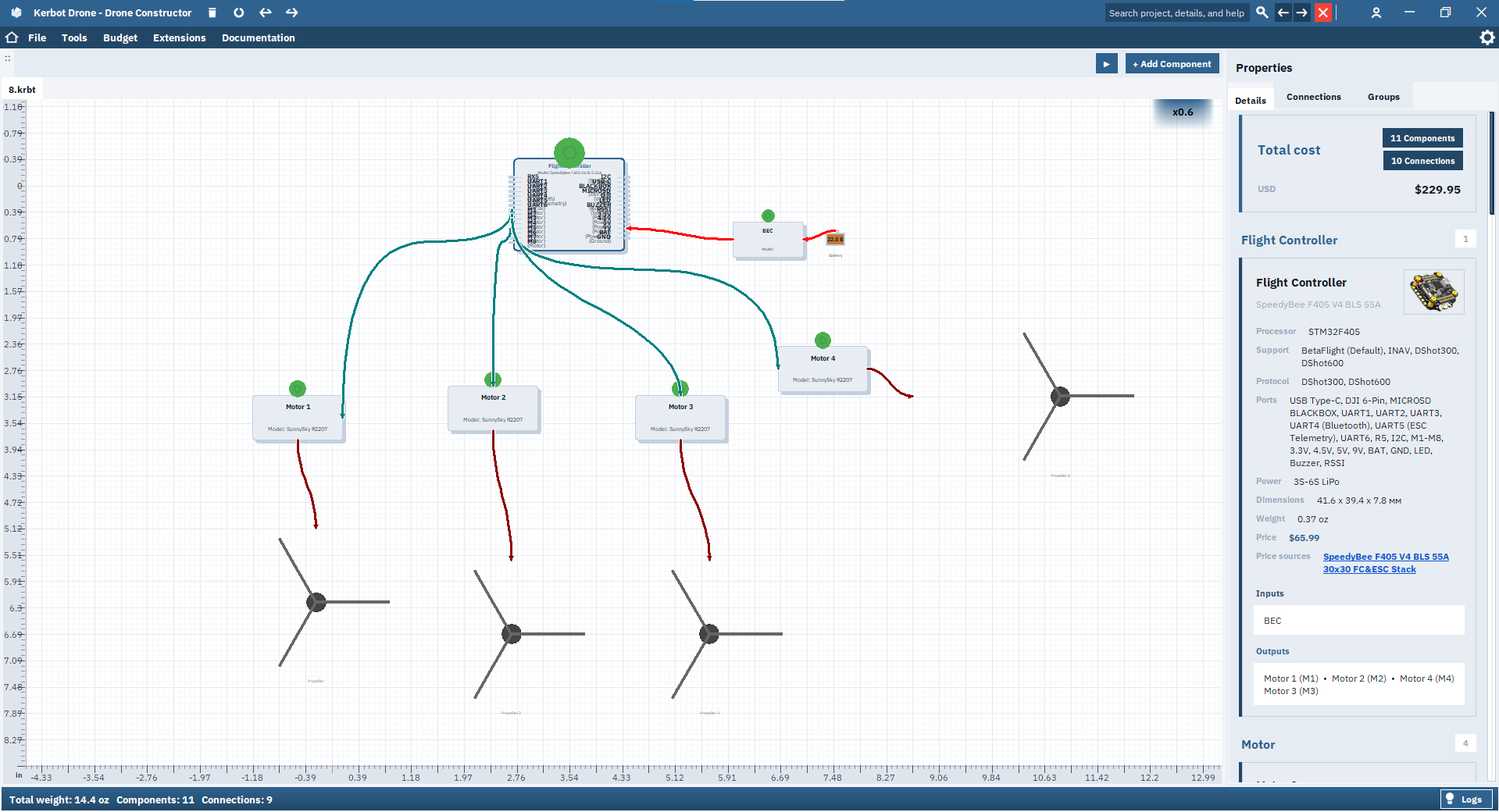Click the redo arrow in title bar
Image resolution: width=1499 pixels, height=812 pixels.
(x=292, y=12)
